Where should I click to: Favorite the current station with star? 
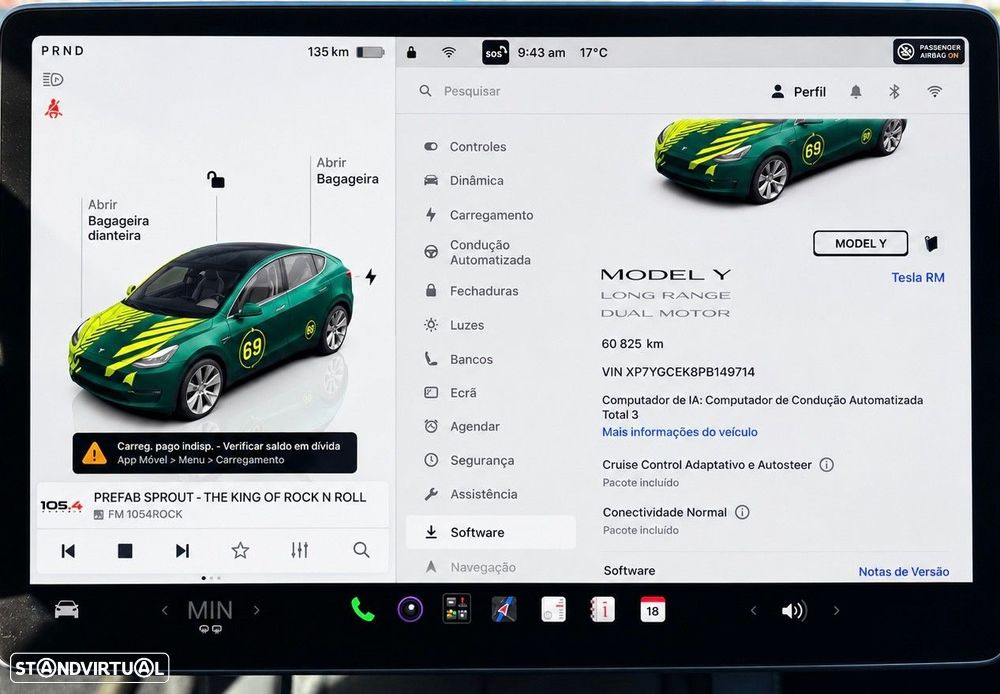240,550
